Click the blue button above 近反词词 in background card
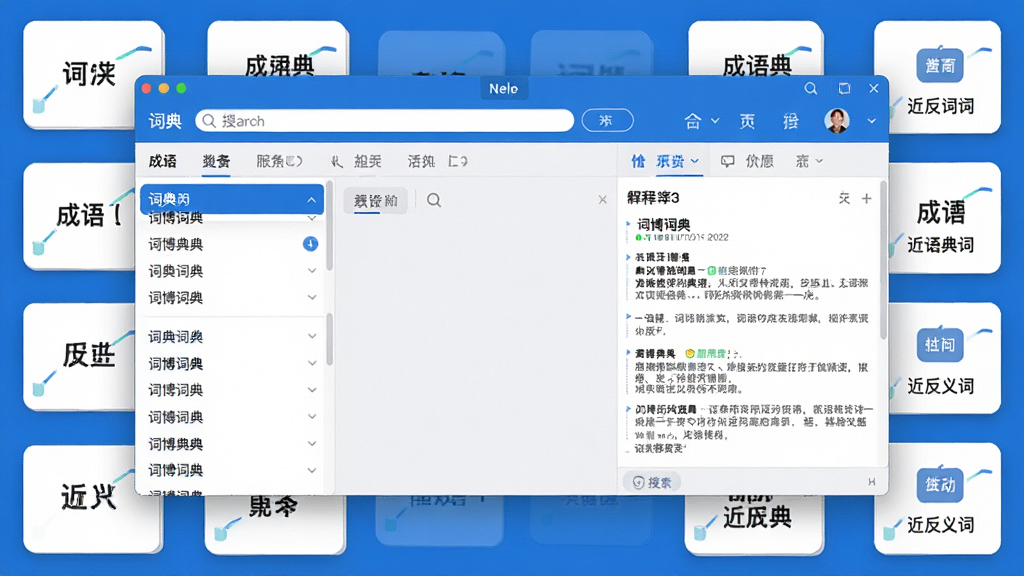Viewport: 1024px width, 576px height. [940, 65]
